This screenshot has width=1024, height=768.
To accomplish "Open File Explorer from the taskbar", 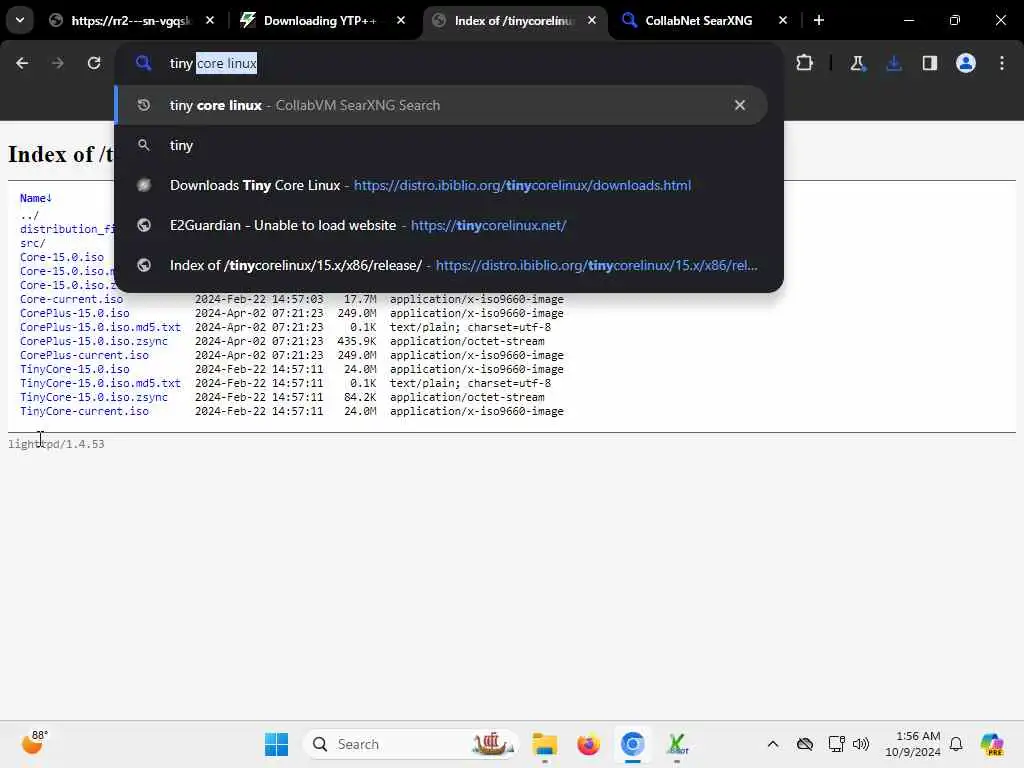I will tap(544, 744).
